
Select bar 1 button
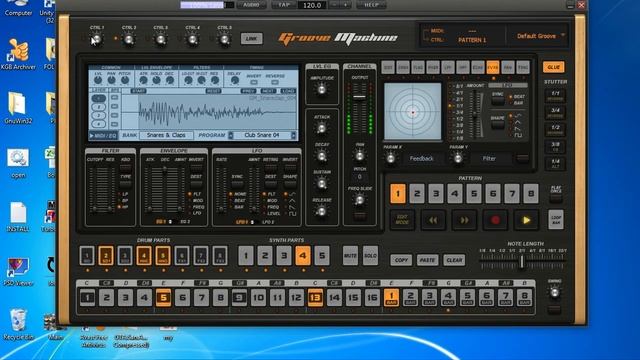click(391, 298)
